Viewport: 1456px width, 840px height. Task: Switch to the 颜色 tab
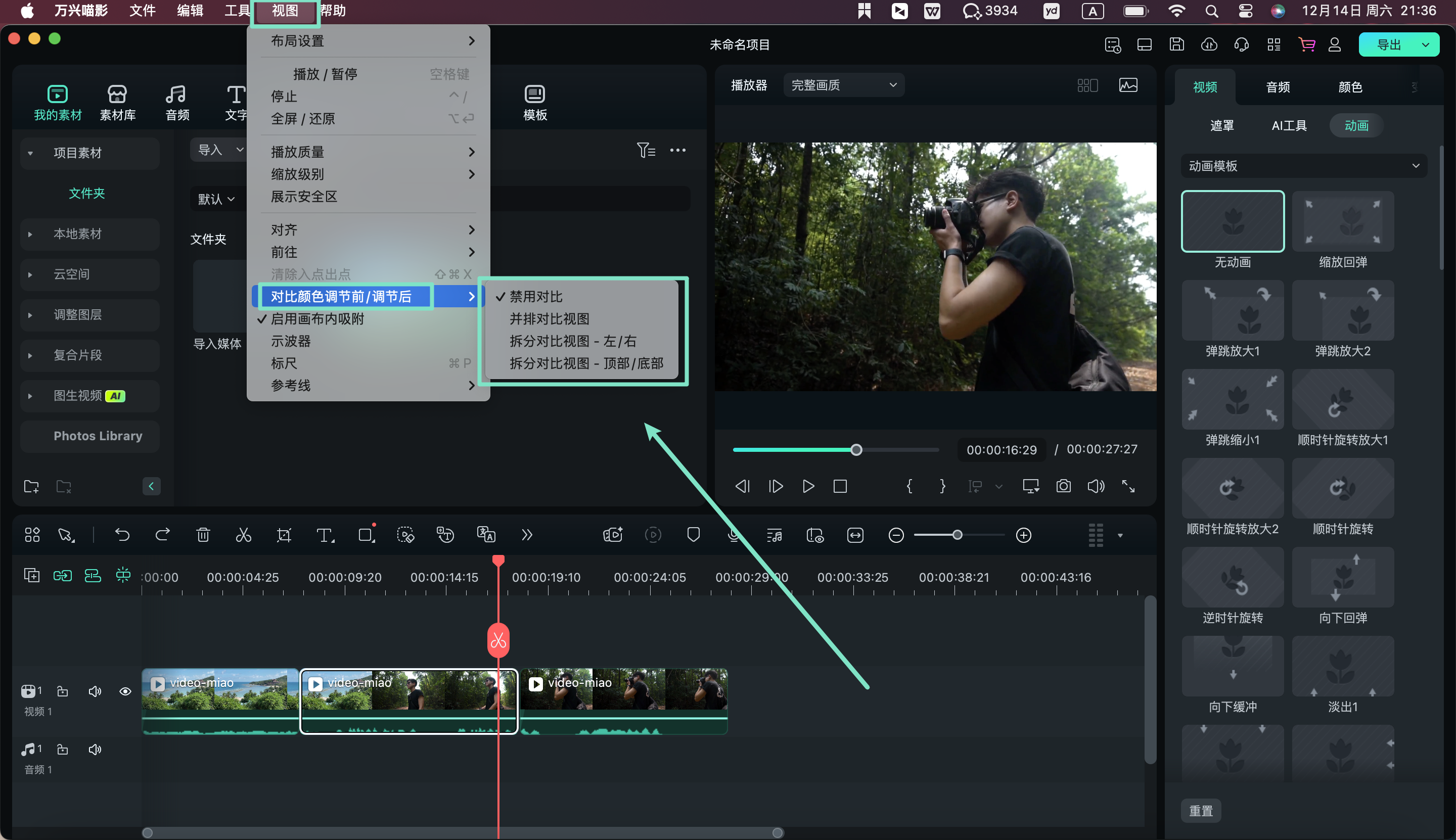(1350, 87)
